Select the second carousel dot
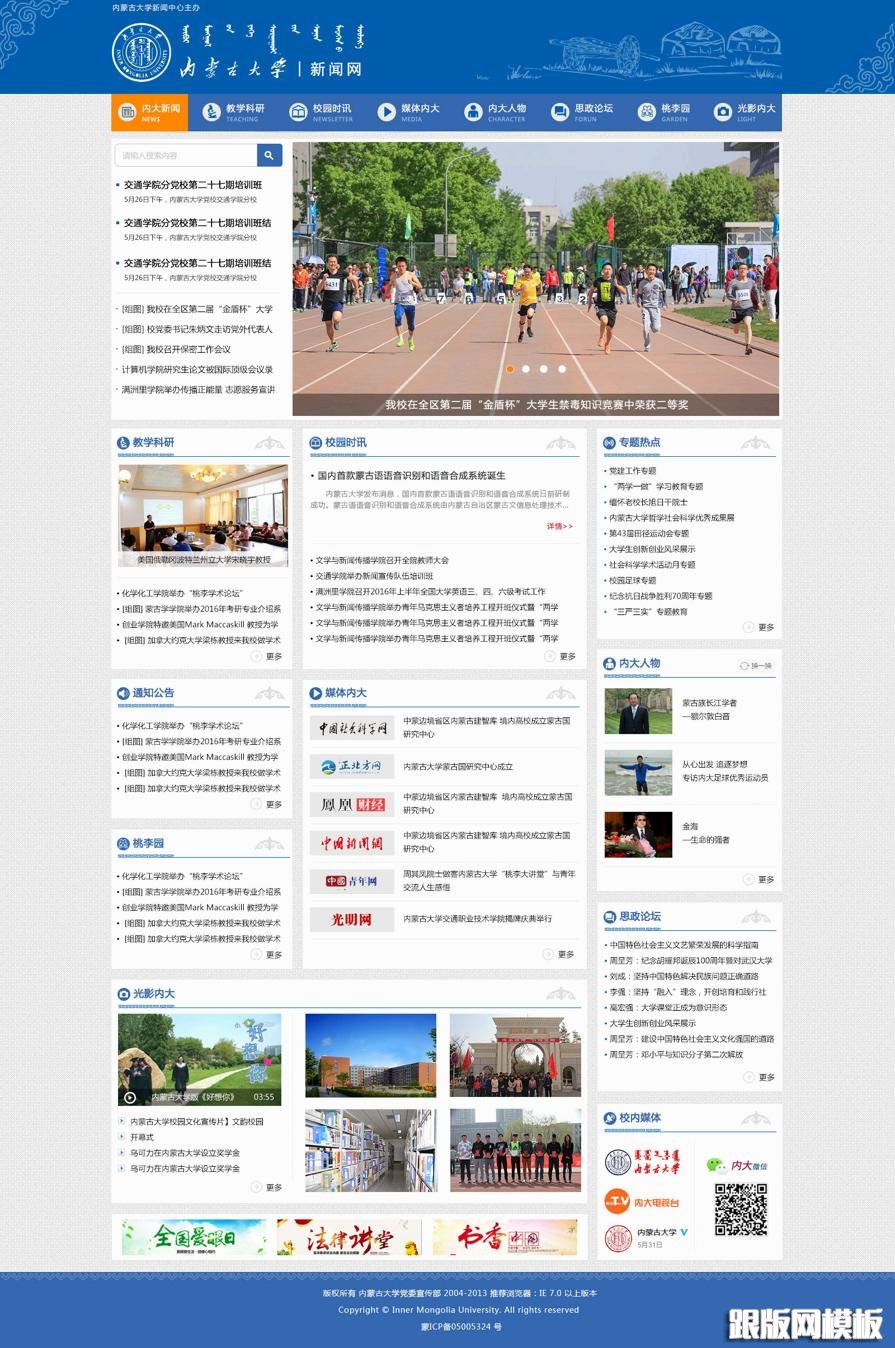This screenshot has width=895, height=1348. tap(527, 369)
